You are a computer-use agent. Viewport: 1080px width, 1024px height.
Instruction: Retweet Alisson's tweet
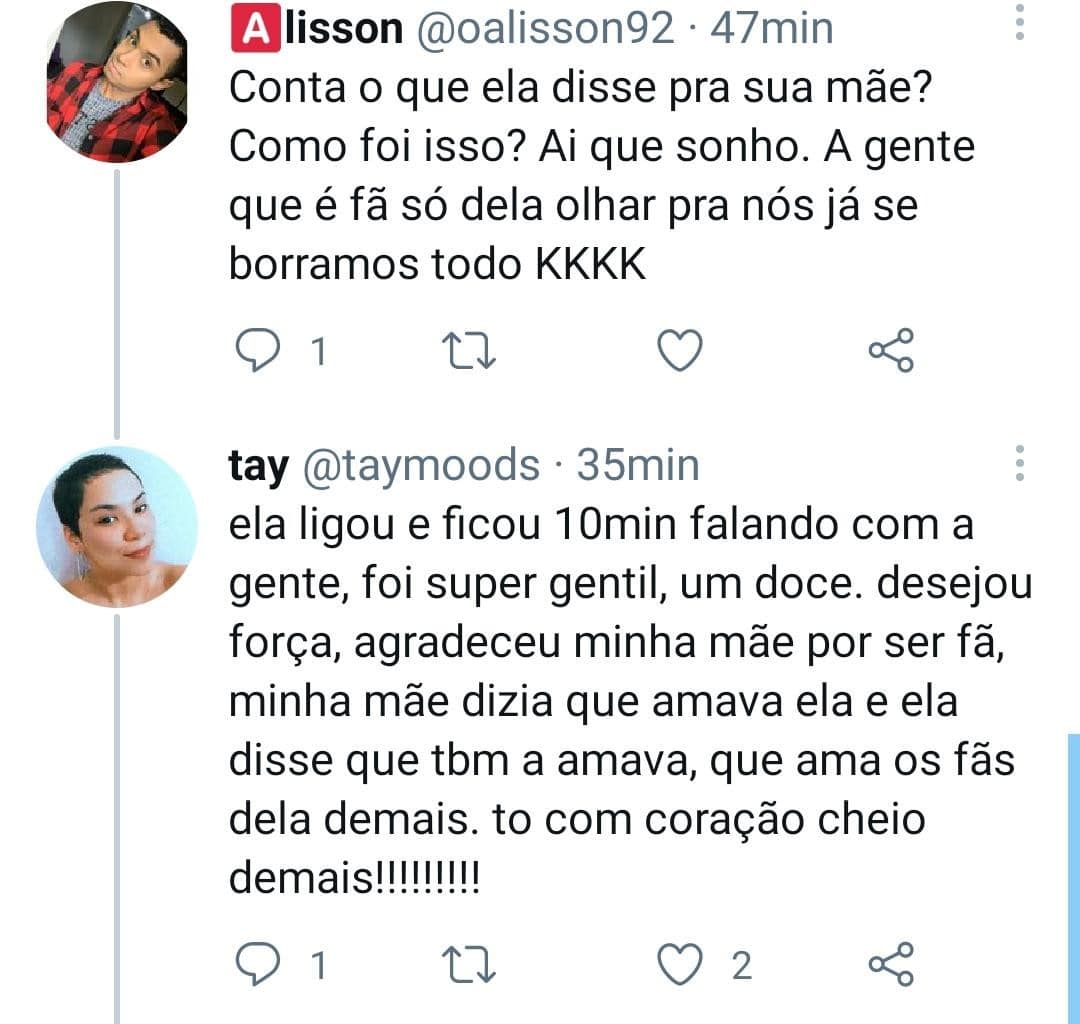click(x=466, y=351)
